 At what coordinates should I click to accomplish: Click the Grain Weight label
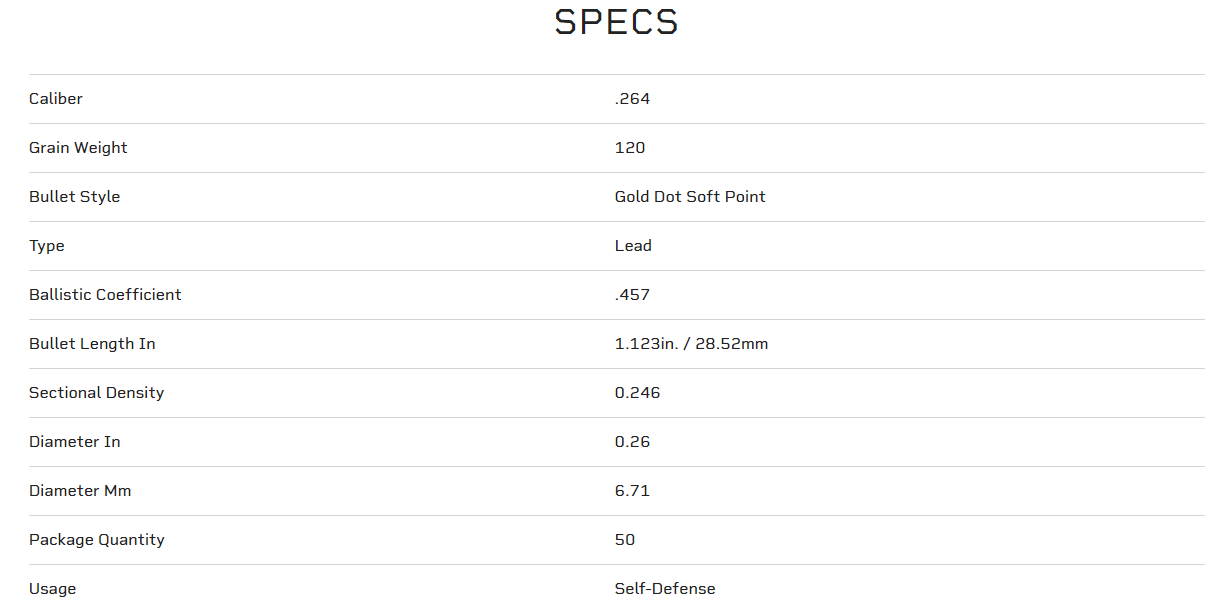78,148
